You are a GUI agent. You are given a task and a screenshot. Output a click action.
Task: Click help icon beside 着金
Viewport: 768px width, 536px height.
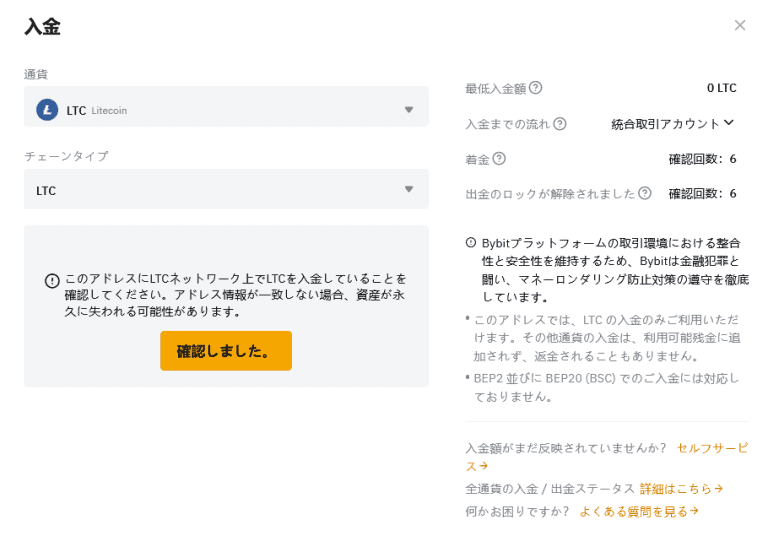tap(499, 159)
